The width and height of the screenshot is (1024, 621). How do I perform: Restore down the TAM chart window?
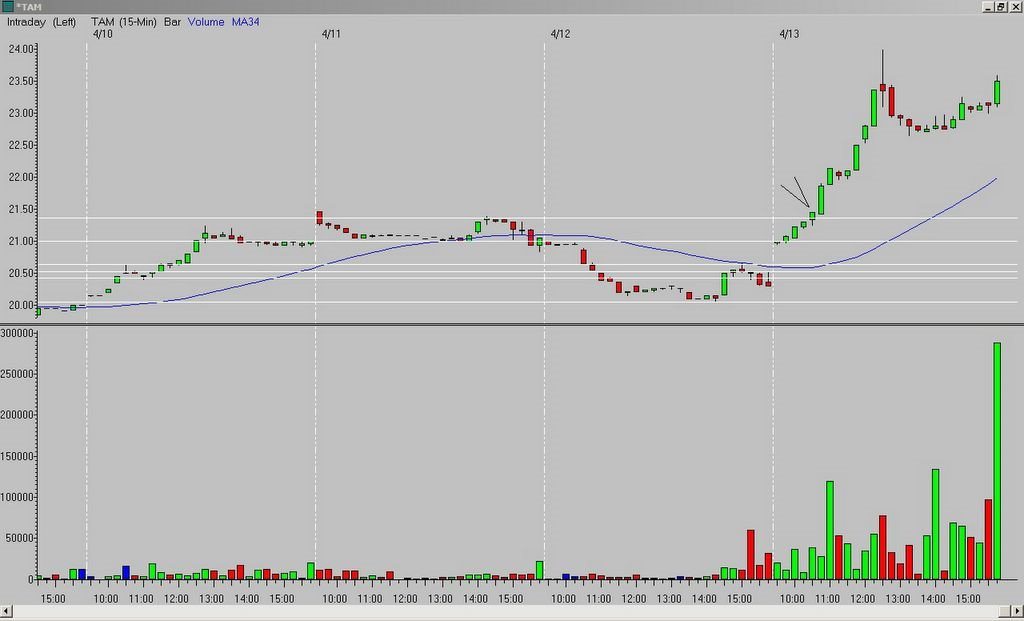click(1001, 7)
